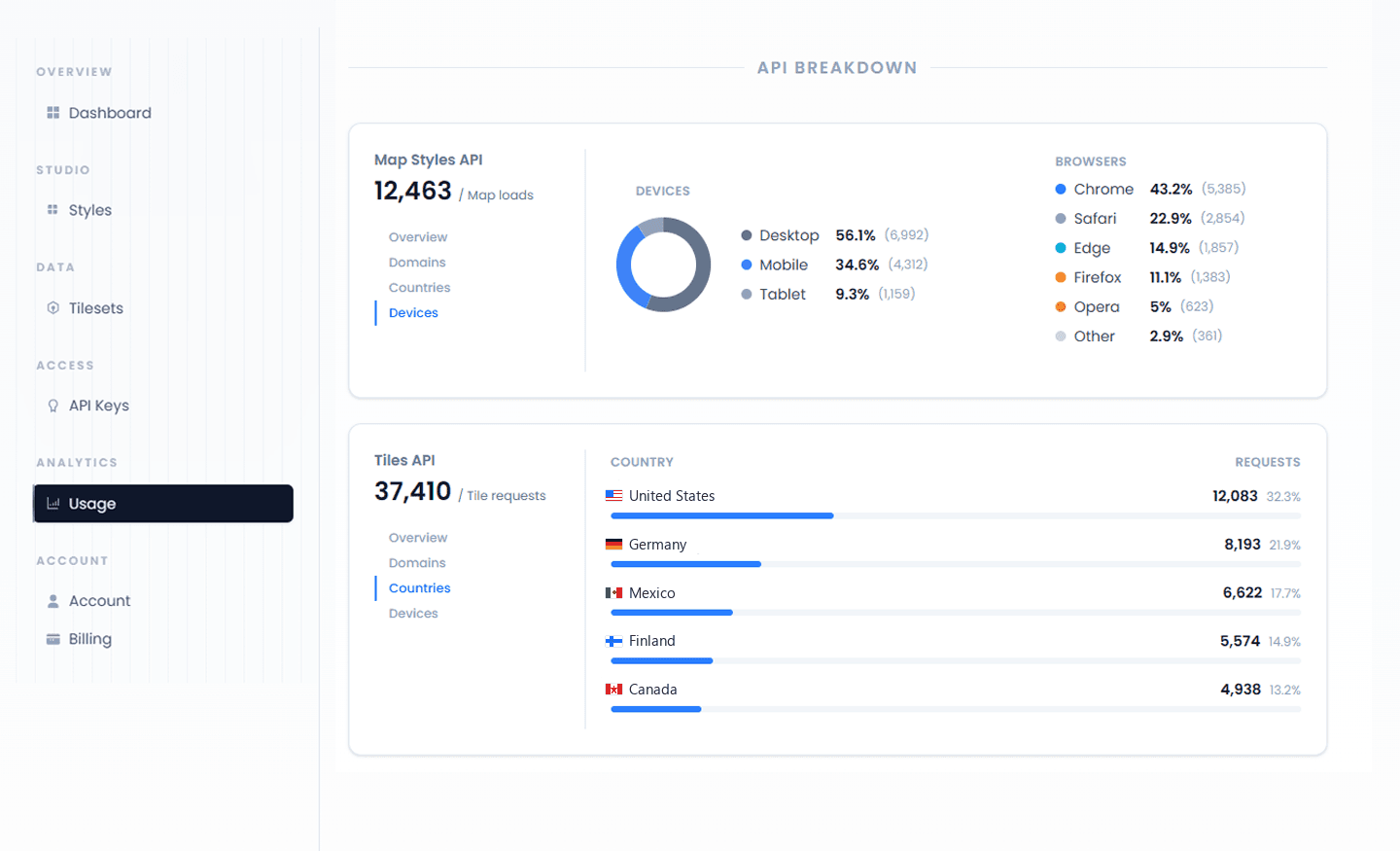The height and width of the screenshot is (851, 1400).
Task: Open Domains for Tiles API
Action: tap(417, 562)
